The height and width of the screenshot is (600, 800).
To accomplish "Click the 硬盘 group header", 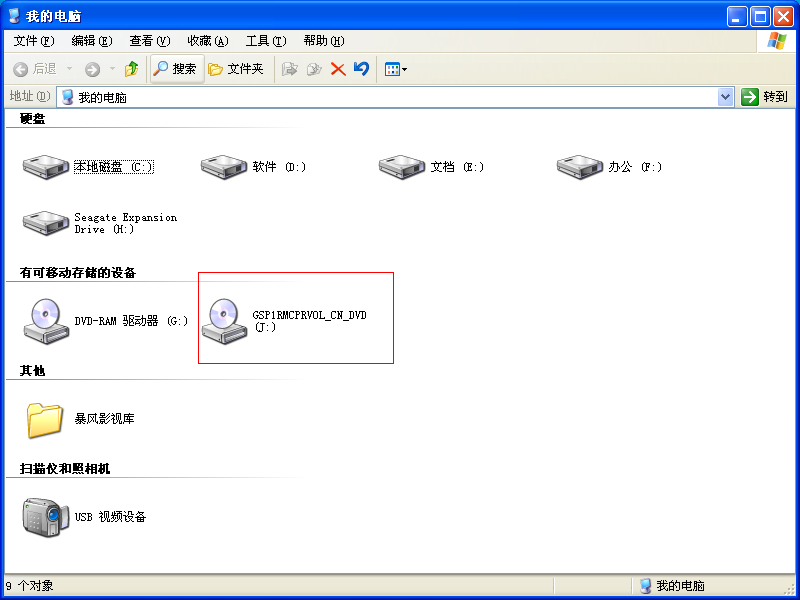I will point(33,119).
